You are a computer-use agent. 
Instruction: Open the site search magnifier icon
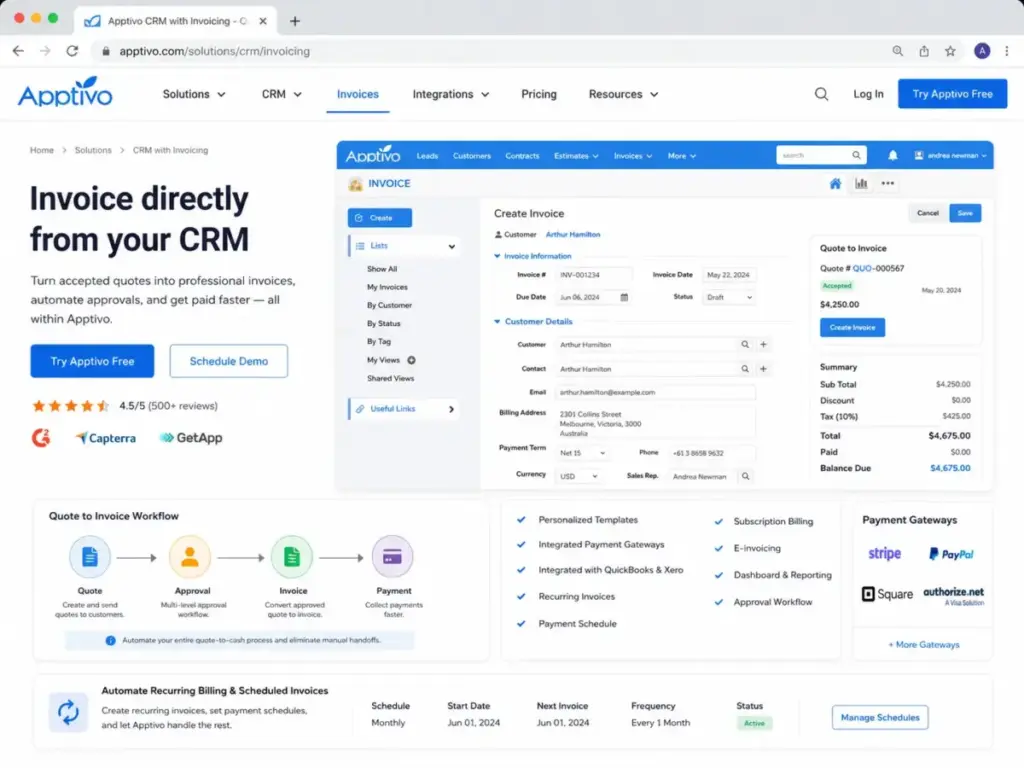pyautogui.click(x=821, y=94)
